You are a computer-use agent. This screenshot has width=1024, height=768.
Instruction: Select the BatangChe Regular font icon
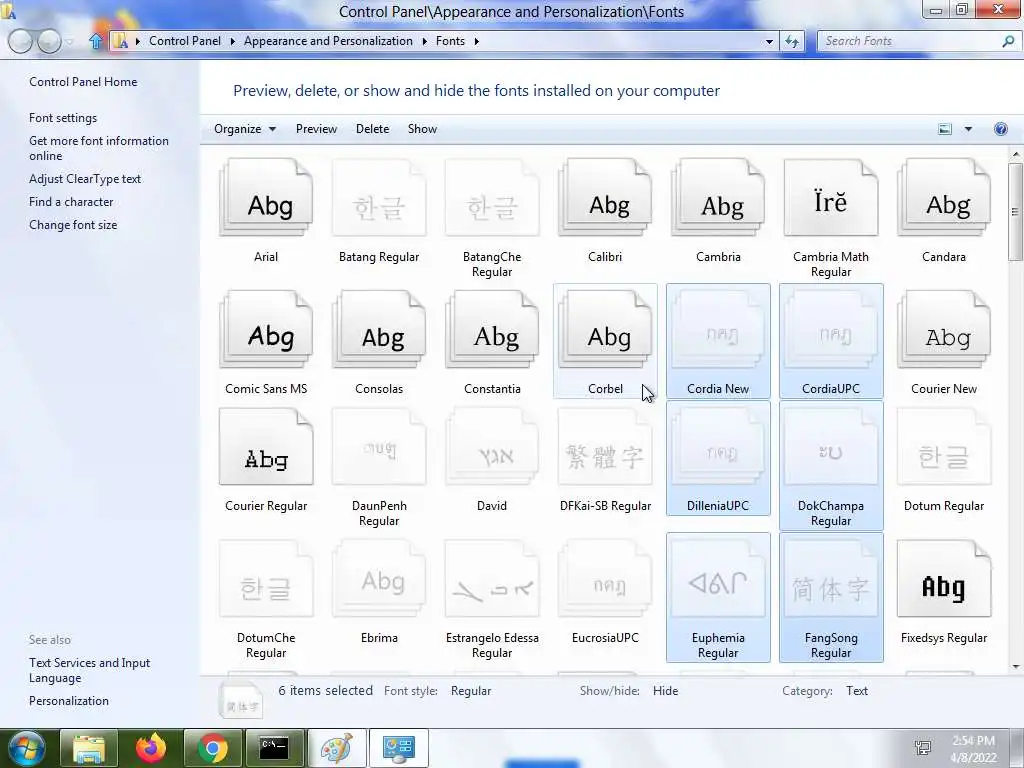point(492,197)
